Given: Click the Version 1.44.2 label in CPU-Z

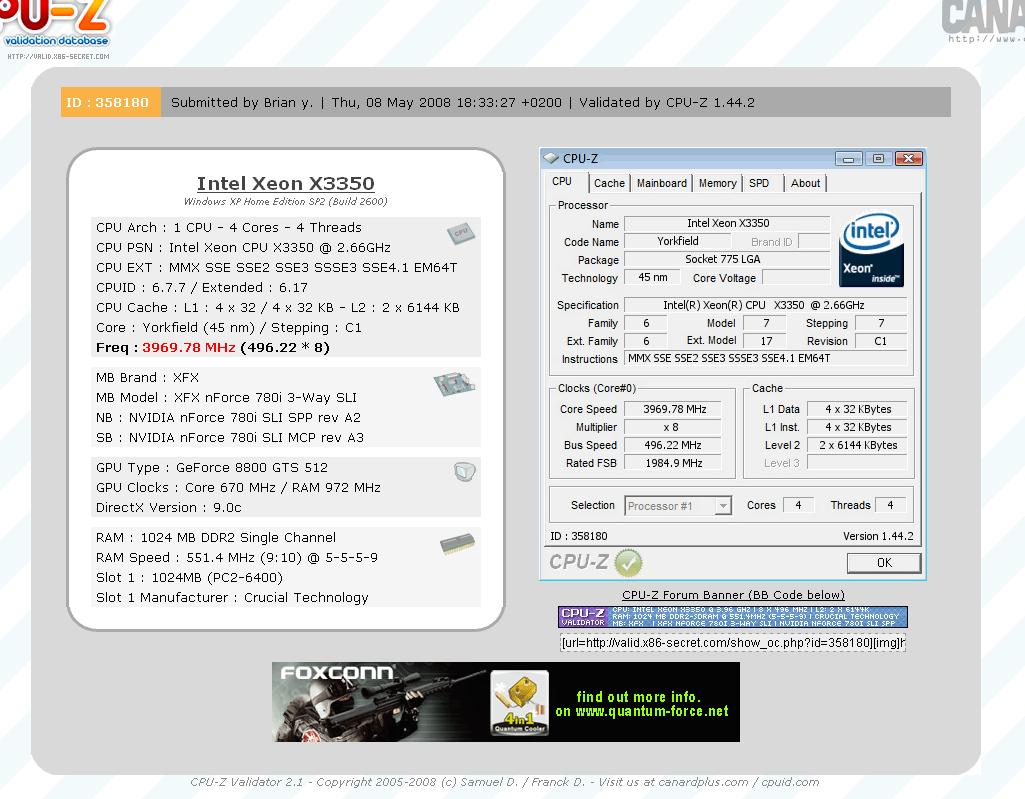Looking at the screenshot, I should (x=878, y=536).
